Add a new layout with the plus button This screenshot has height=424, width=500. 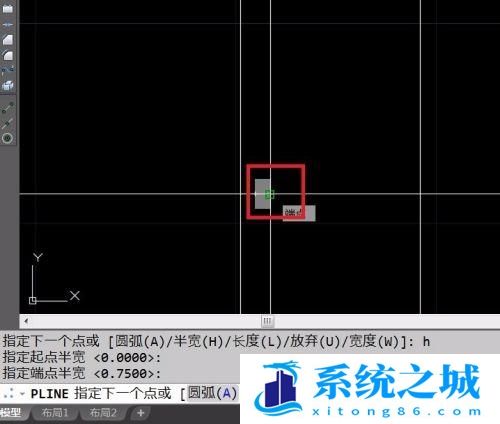[x=141, y=413]
